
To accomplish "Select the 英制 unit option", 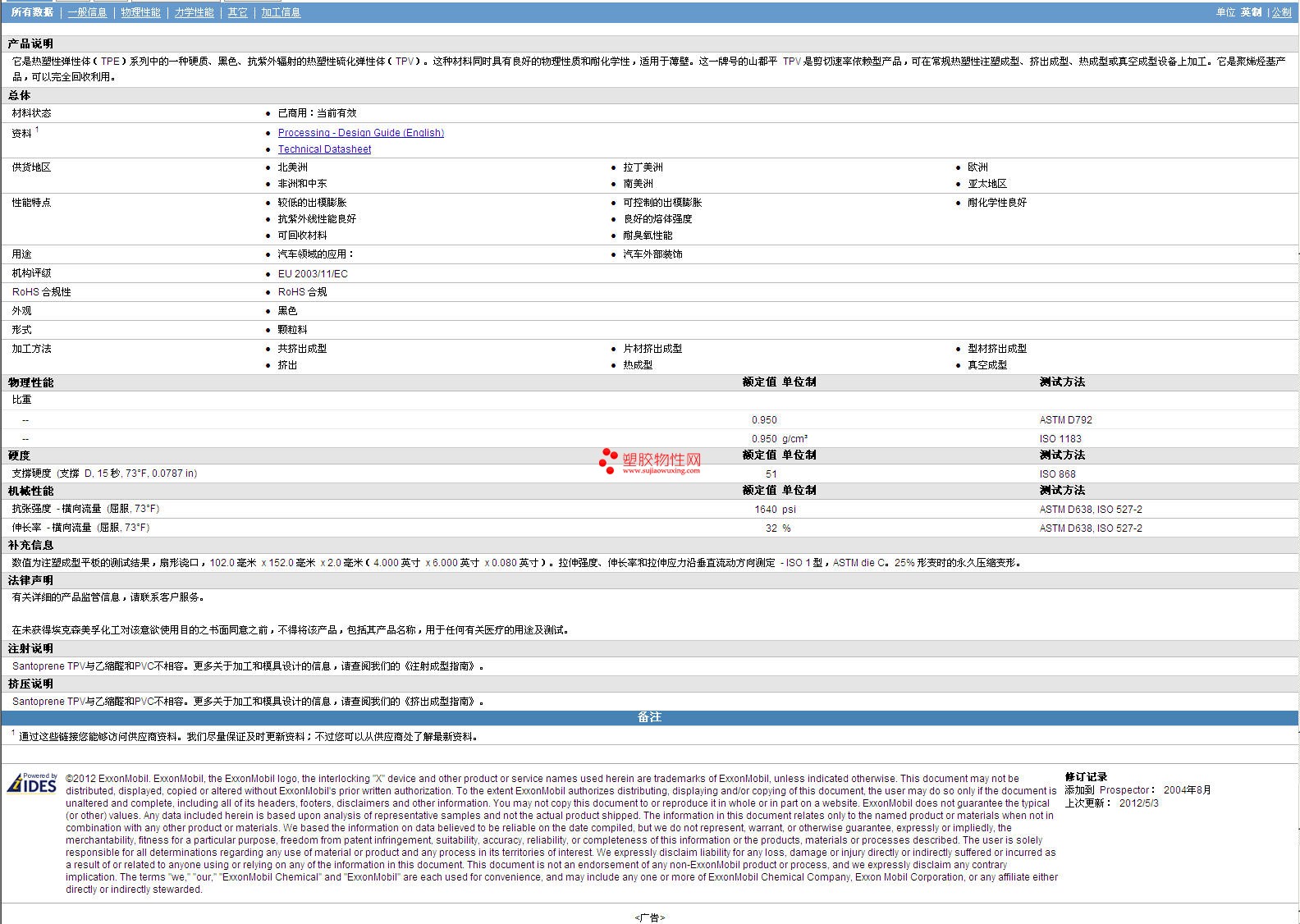I will click(x=1251, y=12).
